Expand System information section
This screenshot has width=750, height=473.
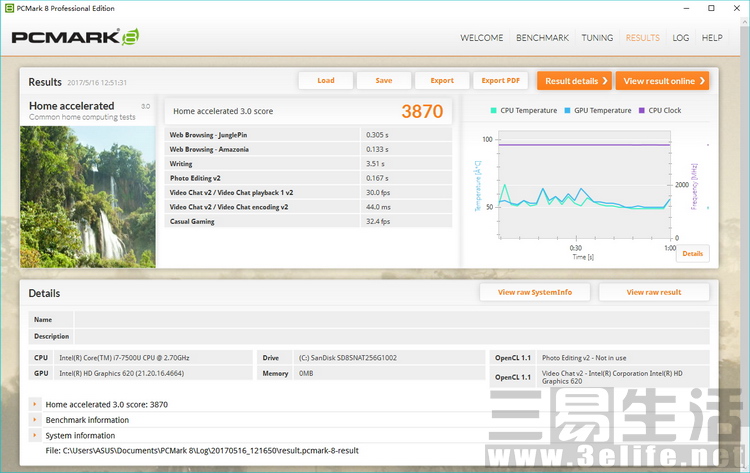point(34,435)
